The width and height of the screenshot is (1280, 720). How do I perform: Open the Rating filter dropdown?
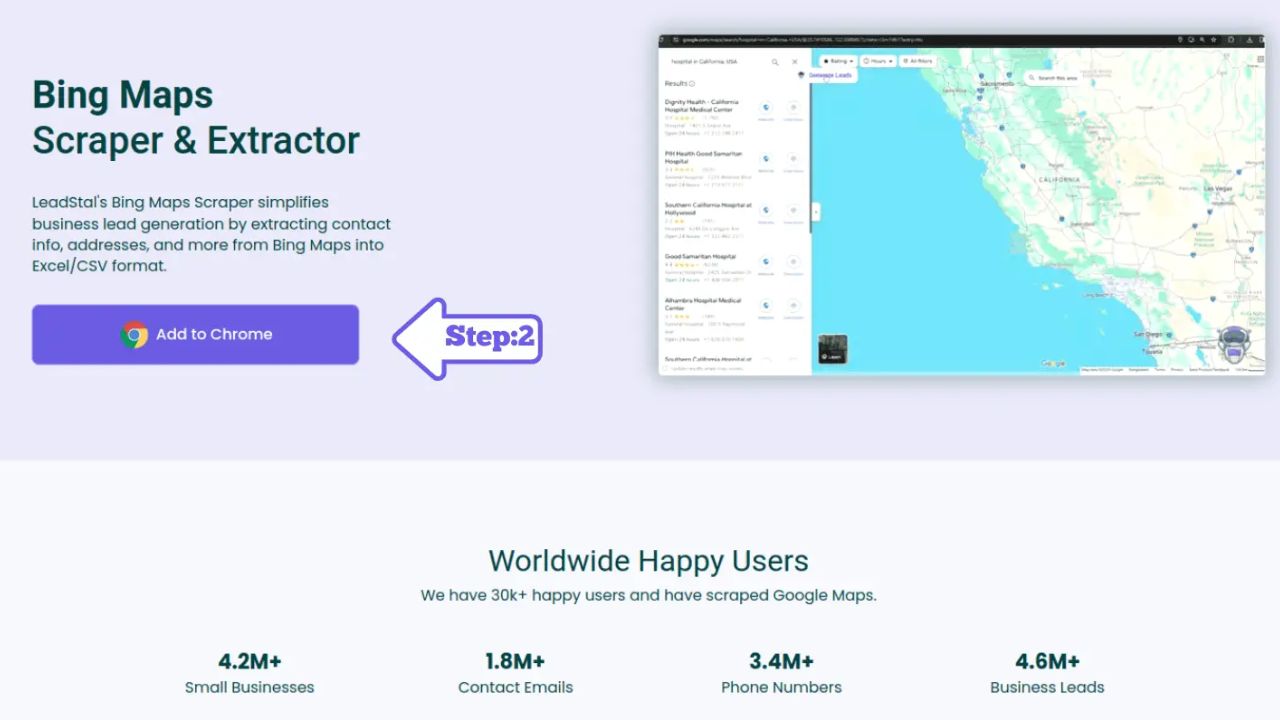pyautogui.click(x=838, y=61)
